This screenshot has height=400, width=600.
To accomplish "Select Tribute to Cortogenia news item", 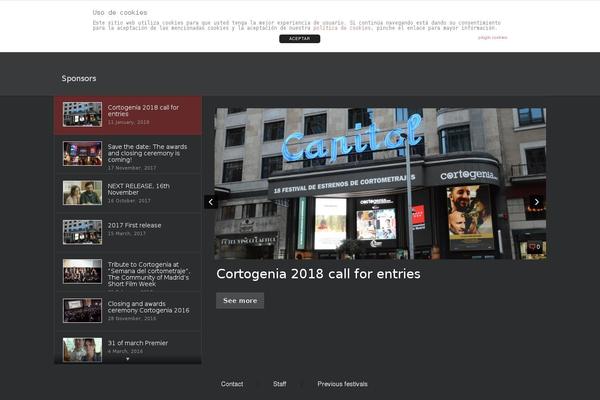I will pos(128,272).
